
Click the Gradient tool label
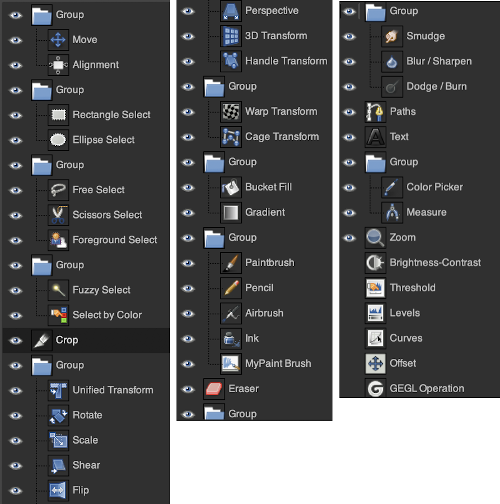[265, 212]
